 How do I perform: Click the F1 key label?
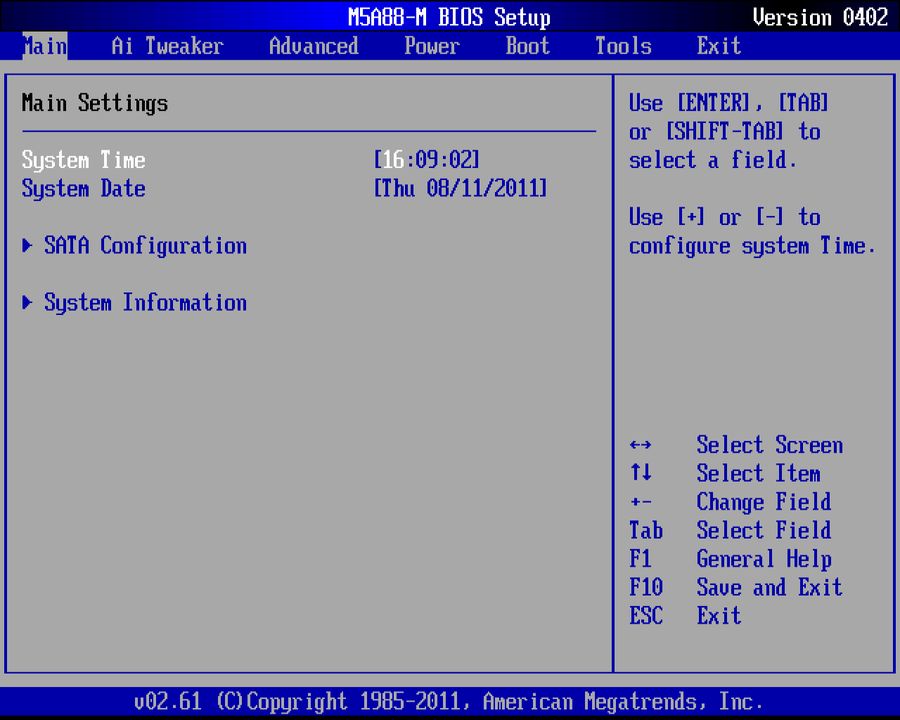coord(641,559)
